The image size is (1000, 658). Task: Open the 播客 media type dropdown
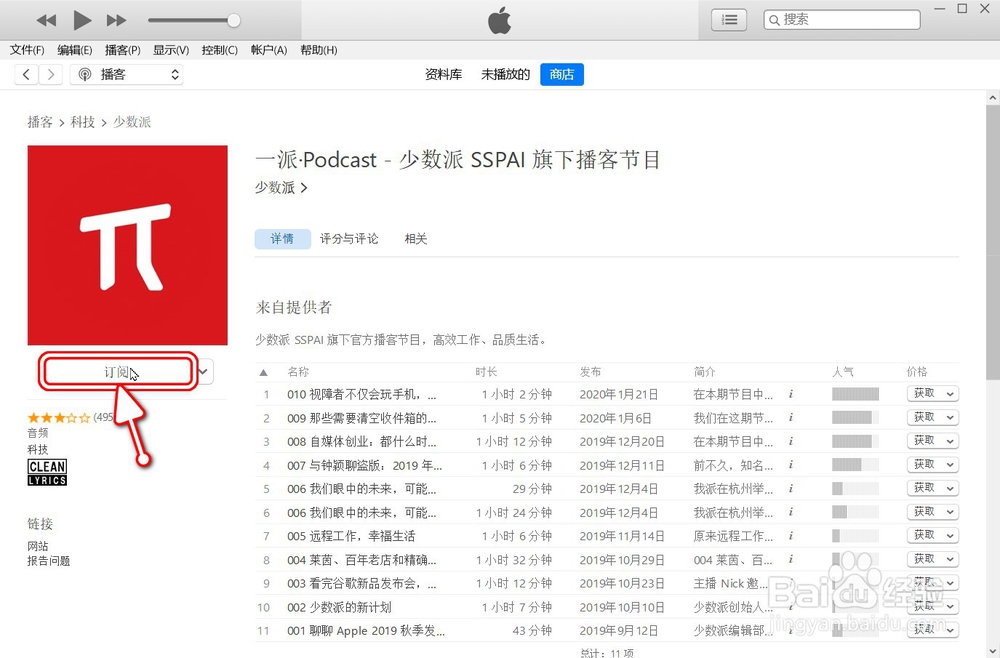pos(127,75)
